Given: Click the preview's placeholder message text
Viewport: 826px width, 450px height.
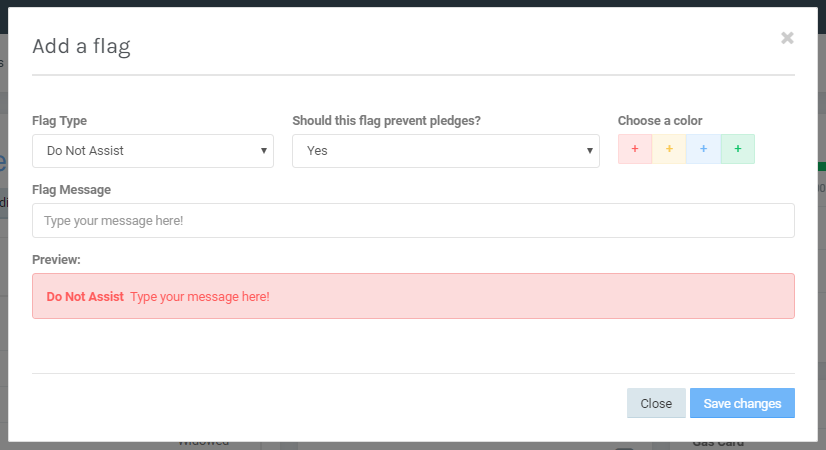Looking at the screenshot, I should pos(200,297).
